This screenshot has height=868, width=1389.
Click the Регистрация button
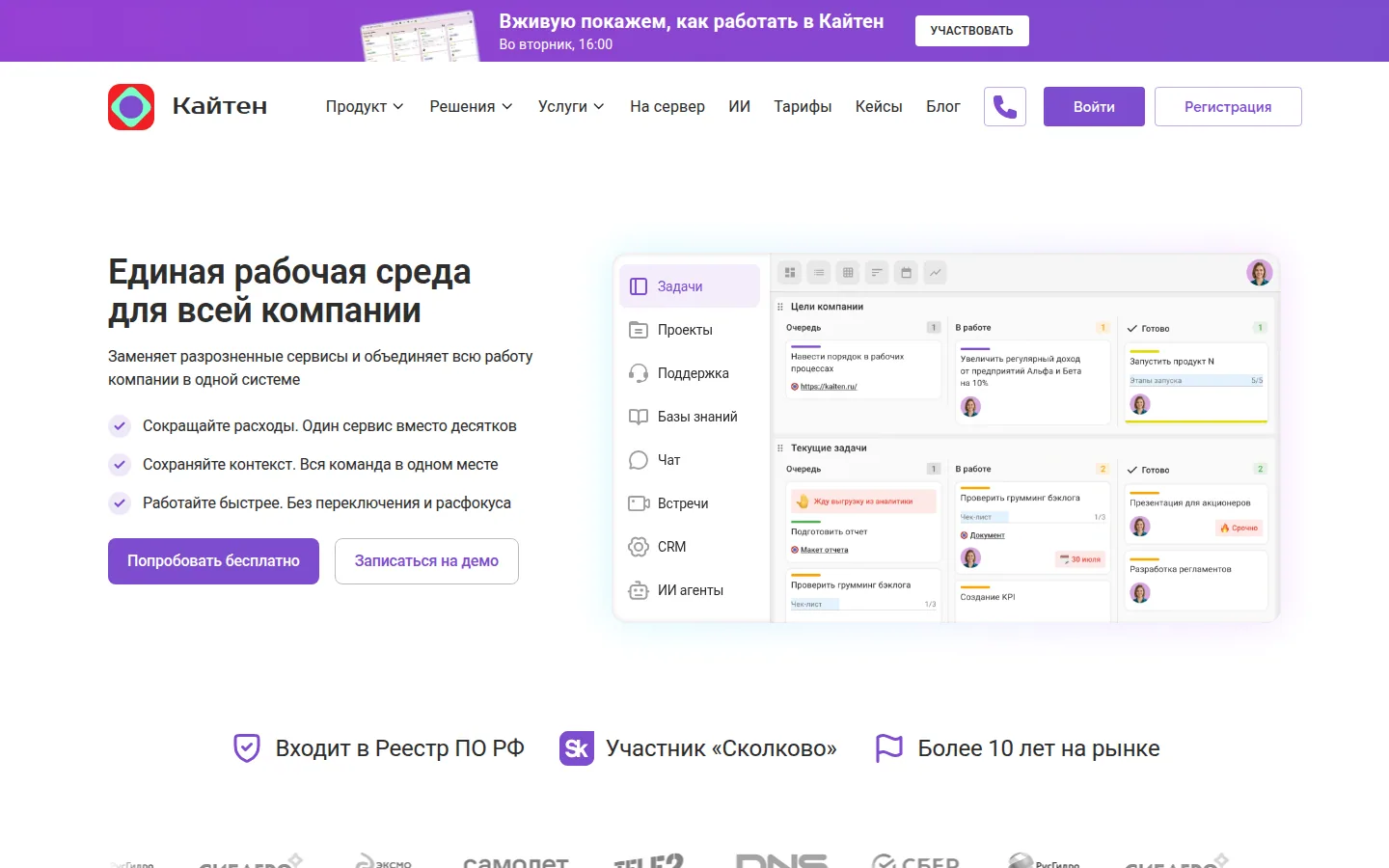point(1228,107)
